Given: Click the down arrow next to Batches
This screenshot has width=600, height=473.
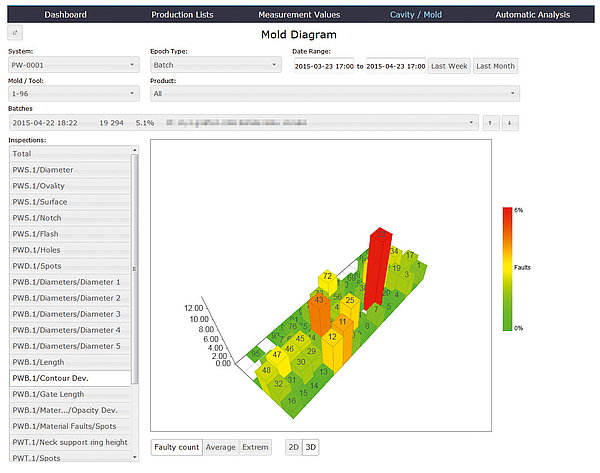Looking at the screenshot, I should [x=509, y=123].
